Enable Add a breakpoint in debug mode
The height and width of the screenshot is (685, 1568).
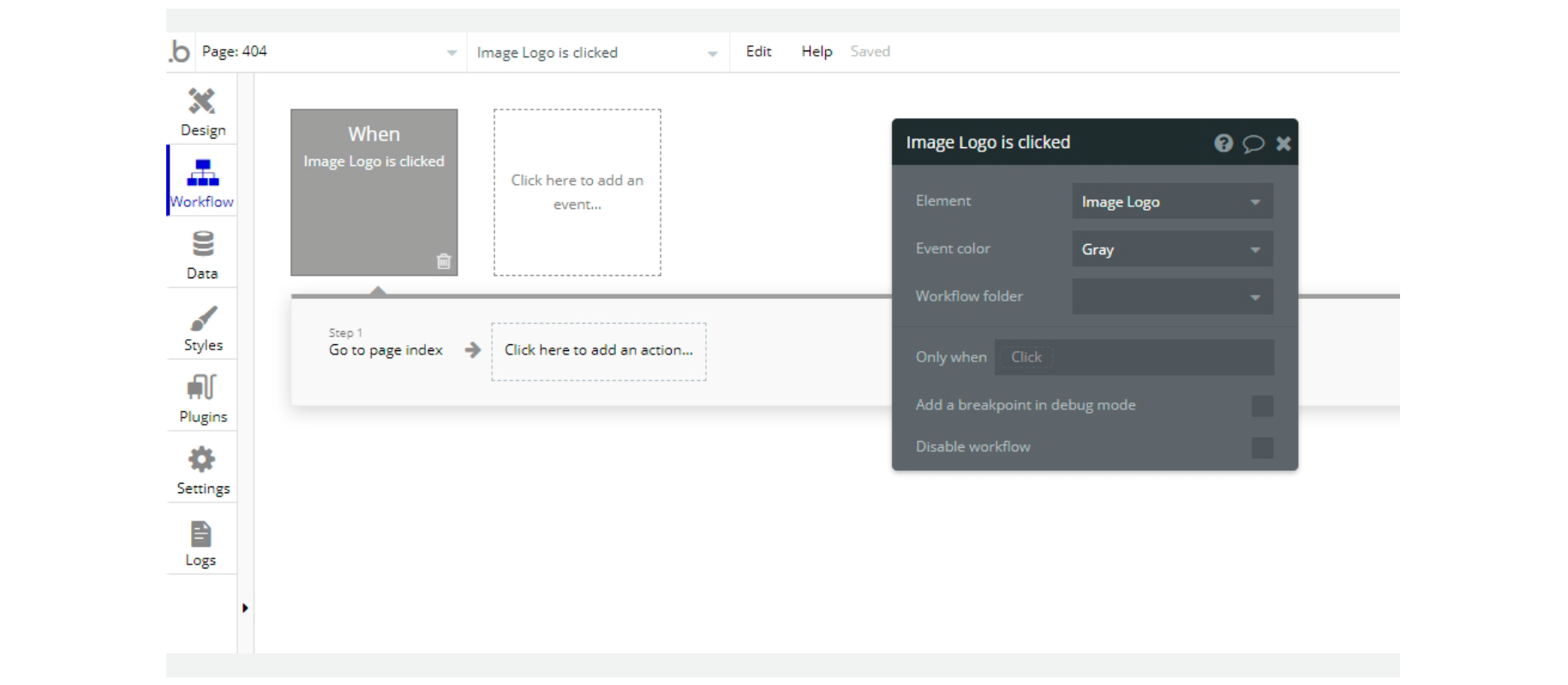(x=1262, y=406)
